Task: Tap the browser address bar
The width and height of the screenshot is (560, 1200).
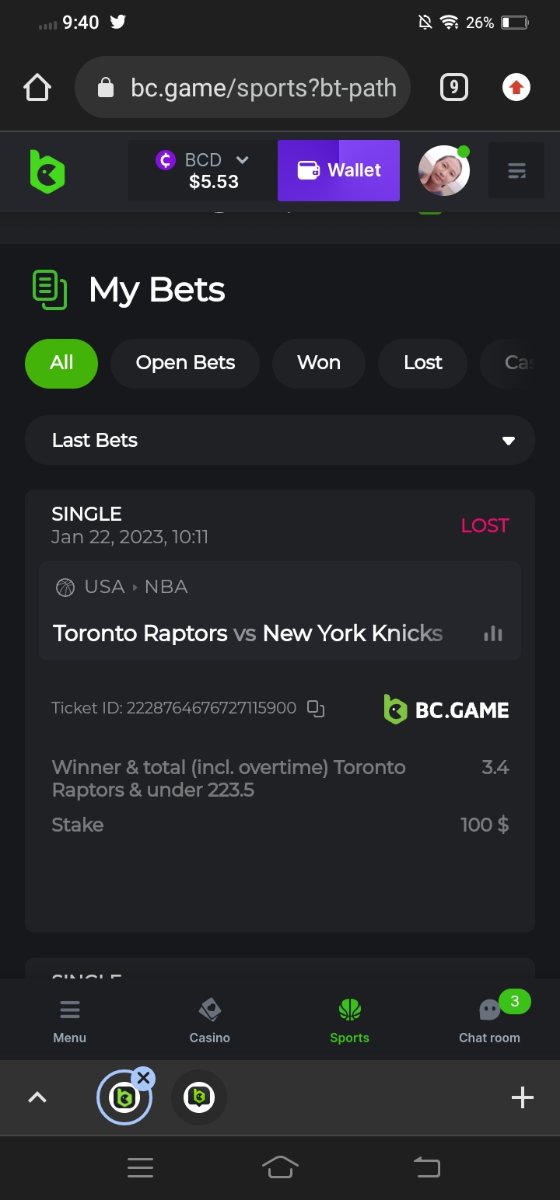Action: tap(243, 88)
